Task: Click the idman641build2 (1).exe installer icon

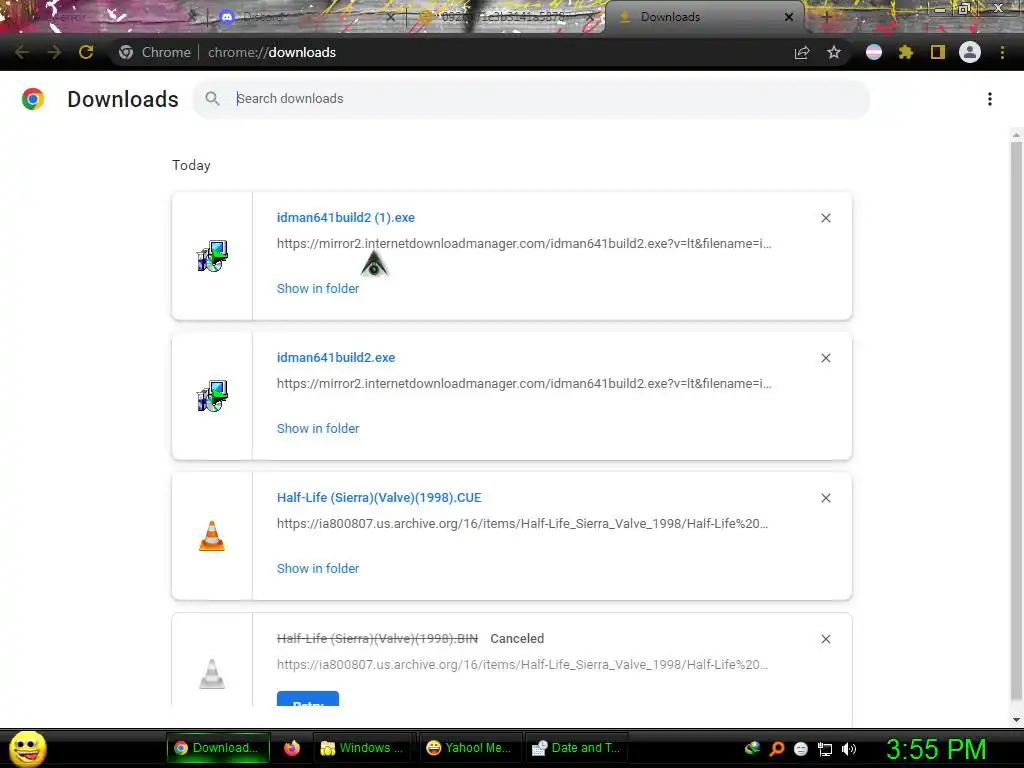Action: (x=212, y=256)
